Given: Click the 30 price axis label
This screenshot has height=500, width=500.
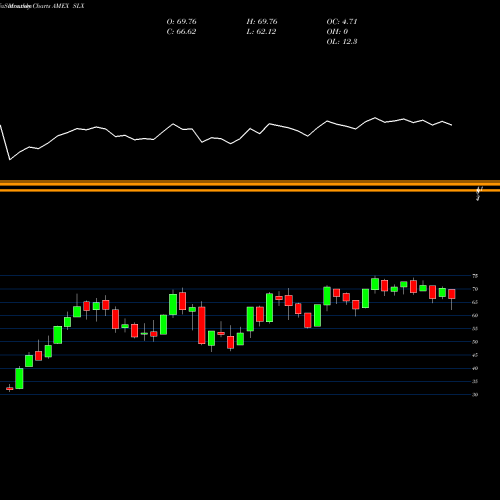Looking at the screenshot, I should (x=475, y=395).
